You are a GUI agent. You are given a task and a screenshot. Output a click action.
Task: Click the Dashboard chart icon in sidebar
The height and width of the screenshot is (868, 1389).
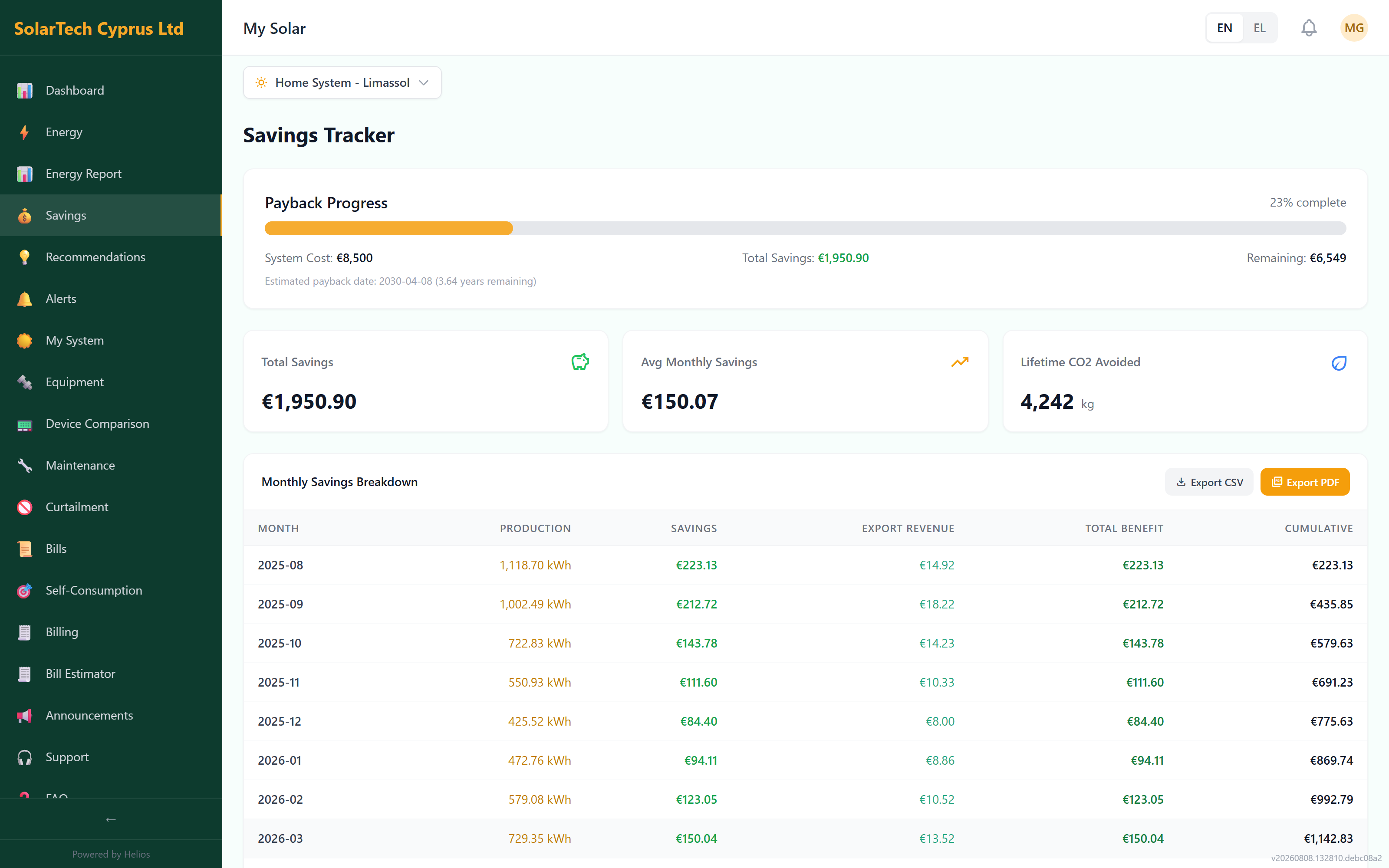pyautogui.click(x=24, y=91)
